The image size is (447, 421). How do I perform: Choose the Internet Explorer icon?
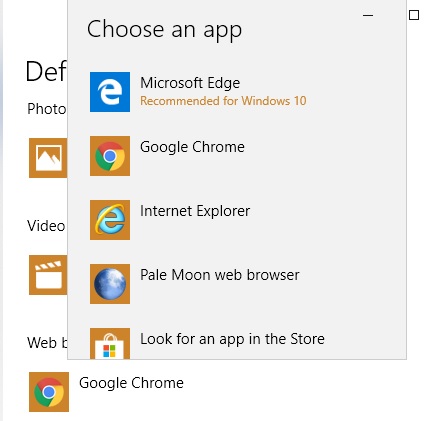tap(110, 220)
